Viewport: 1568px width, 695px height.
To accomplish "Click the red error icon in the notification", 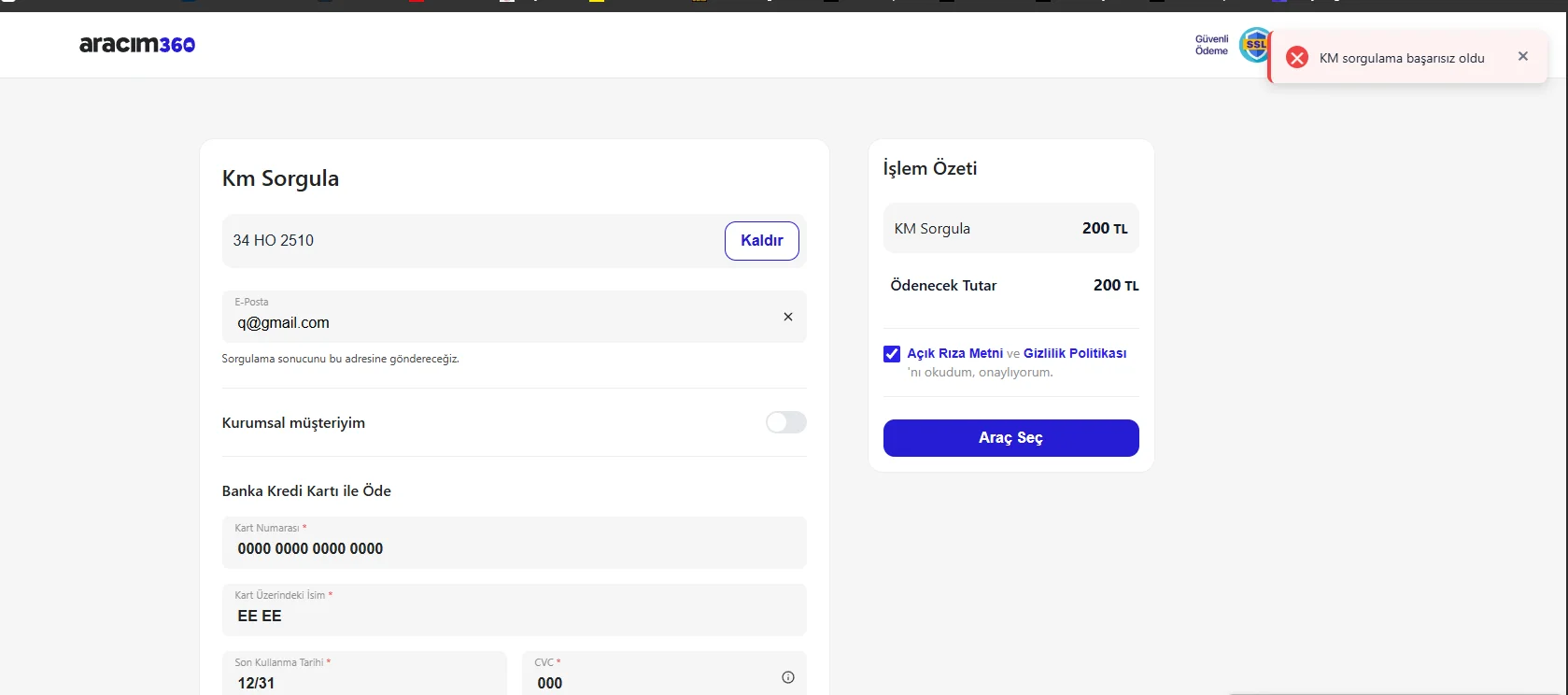I will pyautogui.click(x=1296, y=58).
